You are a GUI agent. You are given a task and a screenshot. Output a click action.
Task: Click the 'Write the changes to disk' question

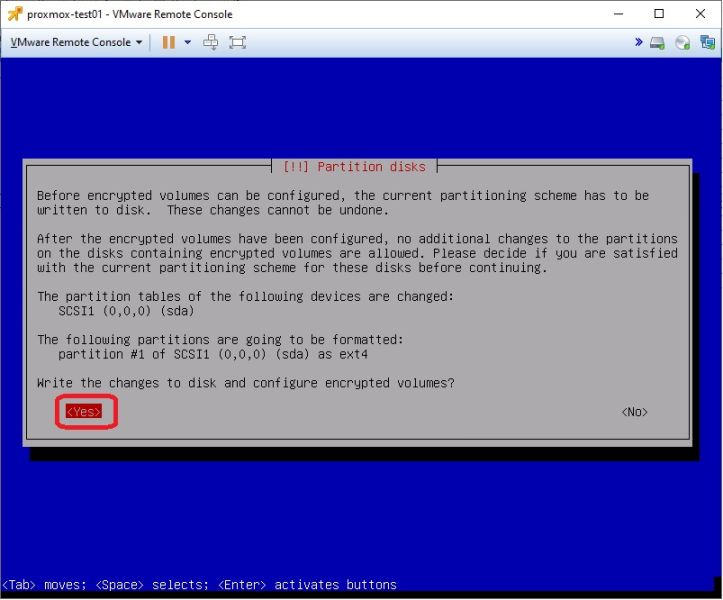click(x=246, y=383)
